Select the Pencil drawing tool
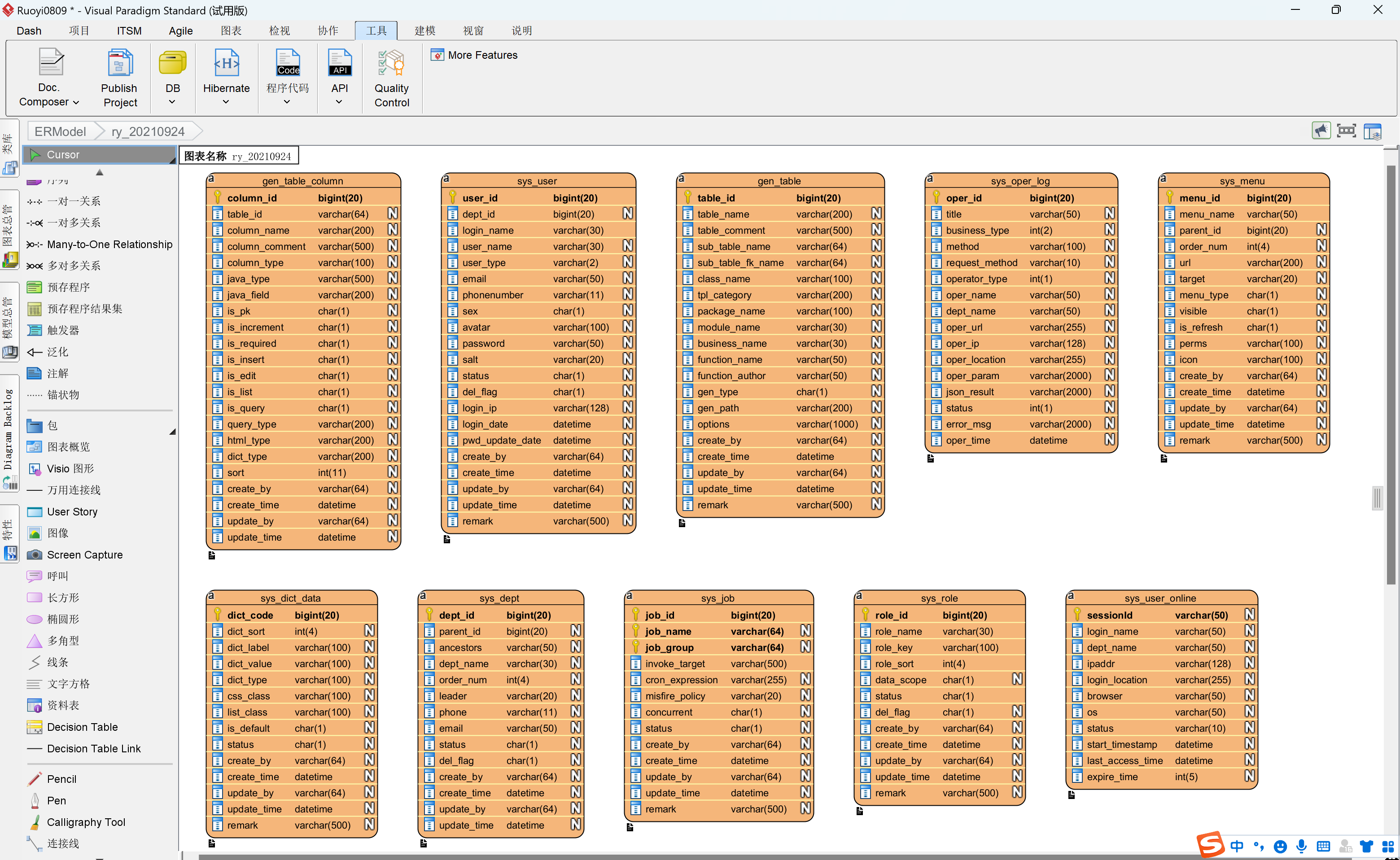Viewport: 1400px width, 860px height. (61, 779)
